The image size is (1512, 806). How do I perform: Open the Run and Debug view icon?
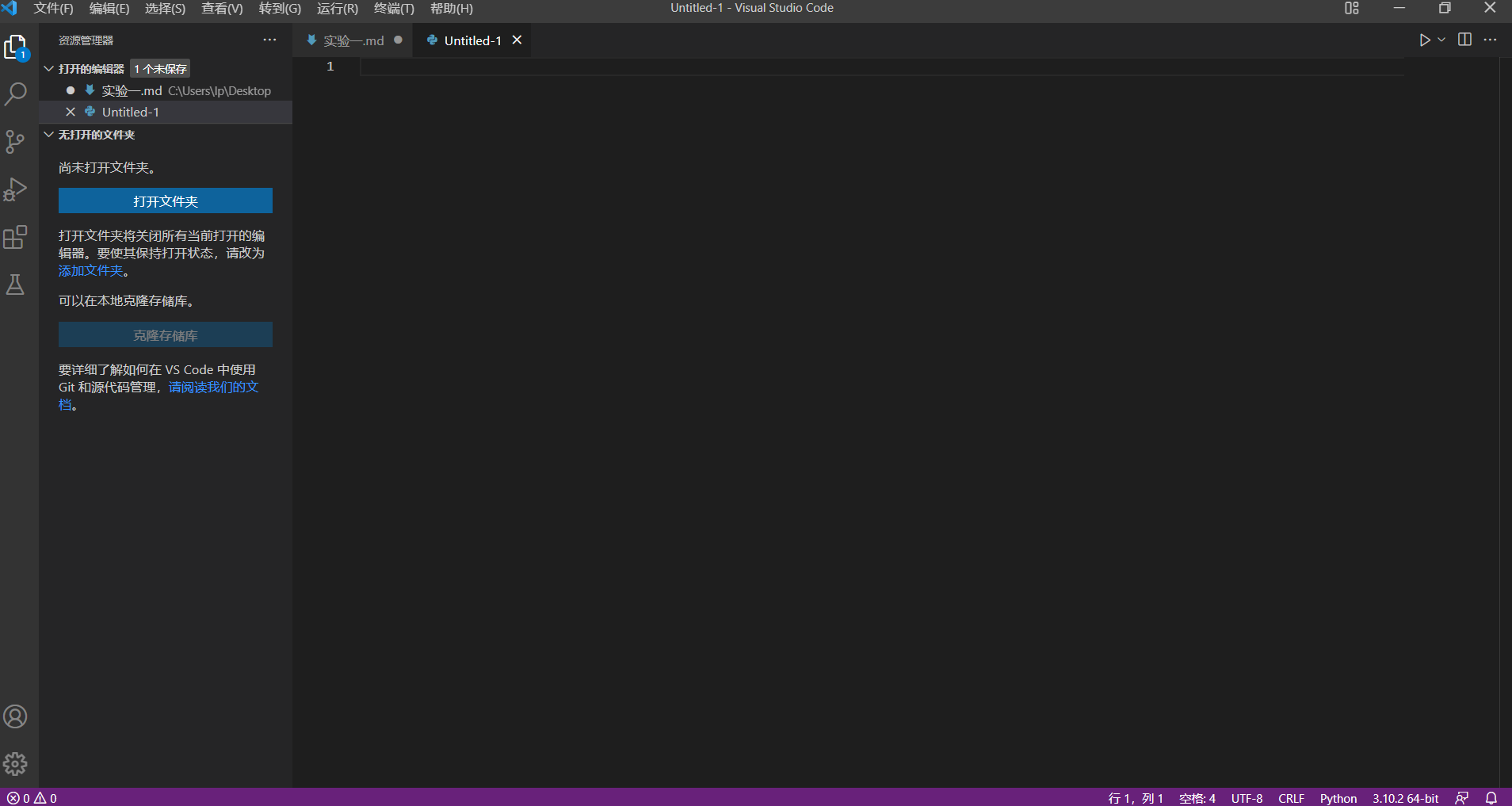point(15,189)
